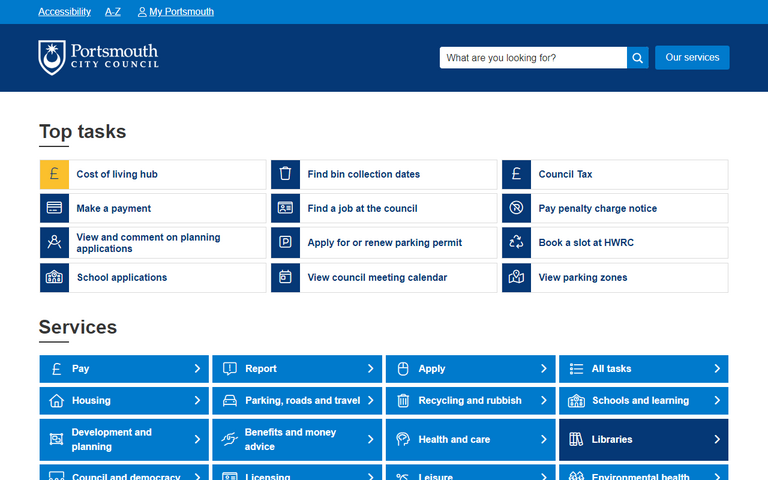Click the school building icon for School applications
Screen dimensions: 768x480
(x=54, y=278)
